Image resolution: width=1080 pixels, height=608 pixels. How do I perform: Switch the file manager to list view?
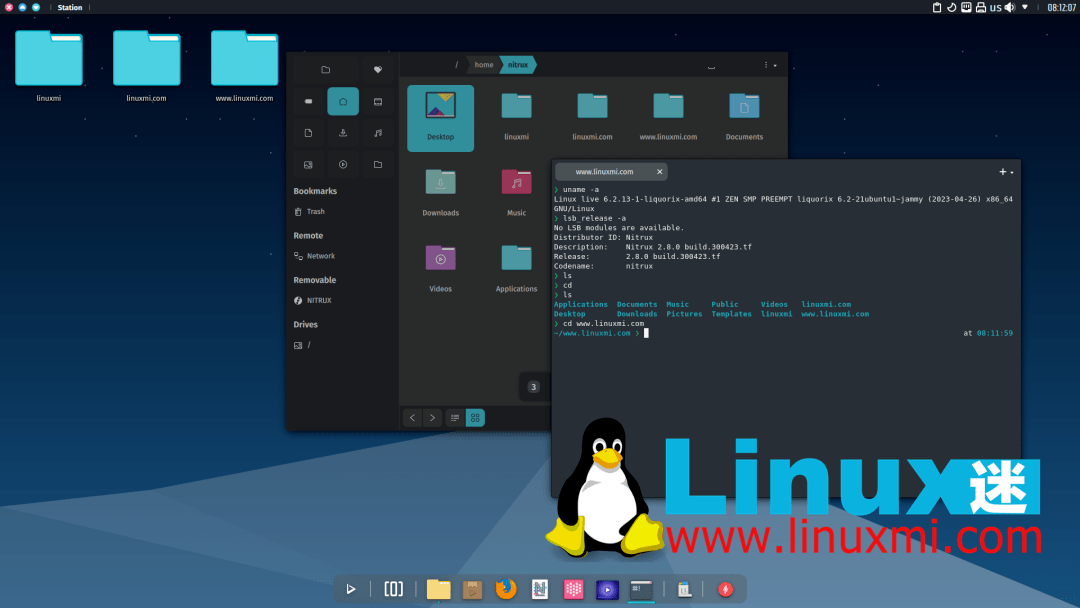click(454, 417)
